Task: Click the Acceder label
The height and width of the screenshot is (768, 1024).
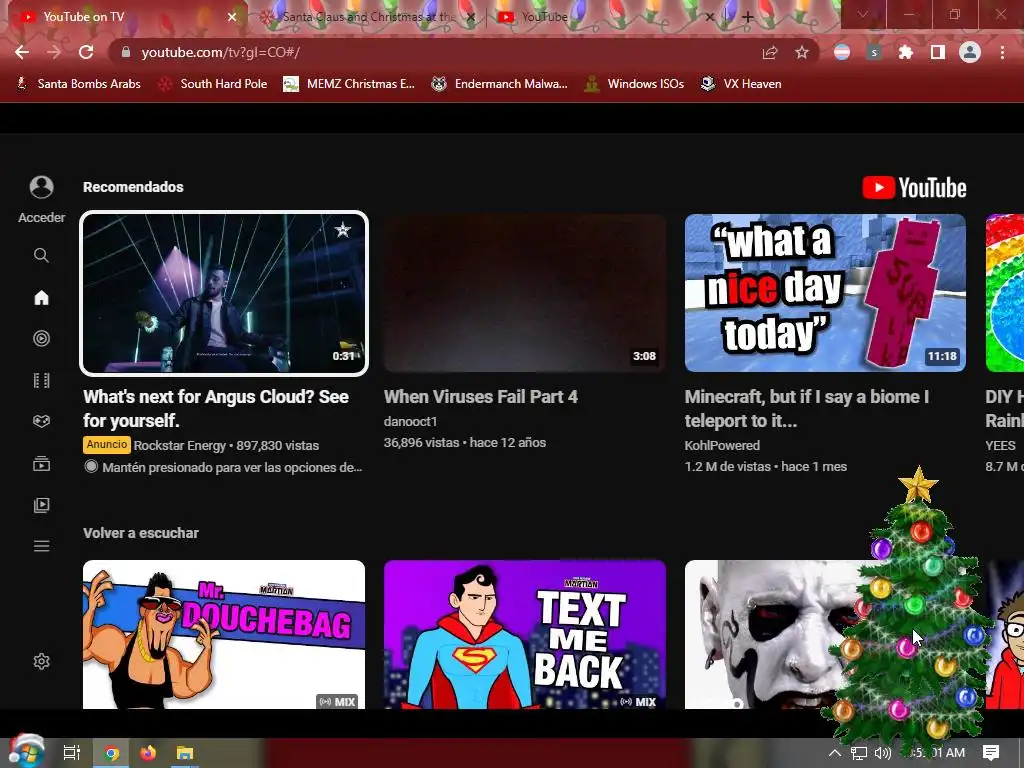Action: pos(41,217)
